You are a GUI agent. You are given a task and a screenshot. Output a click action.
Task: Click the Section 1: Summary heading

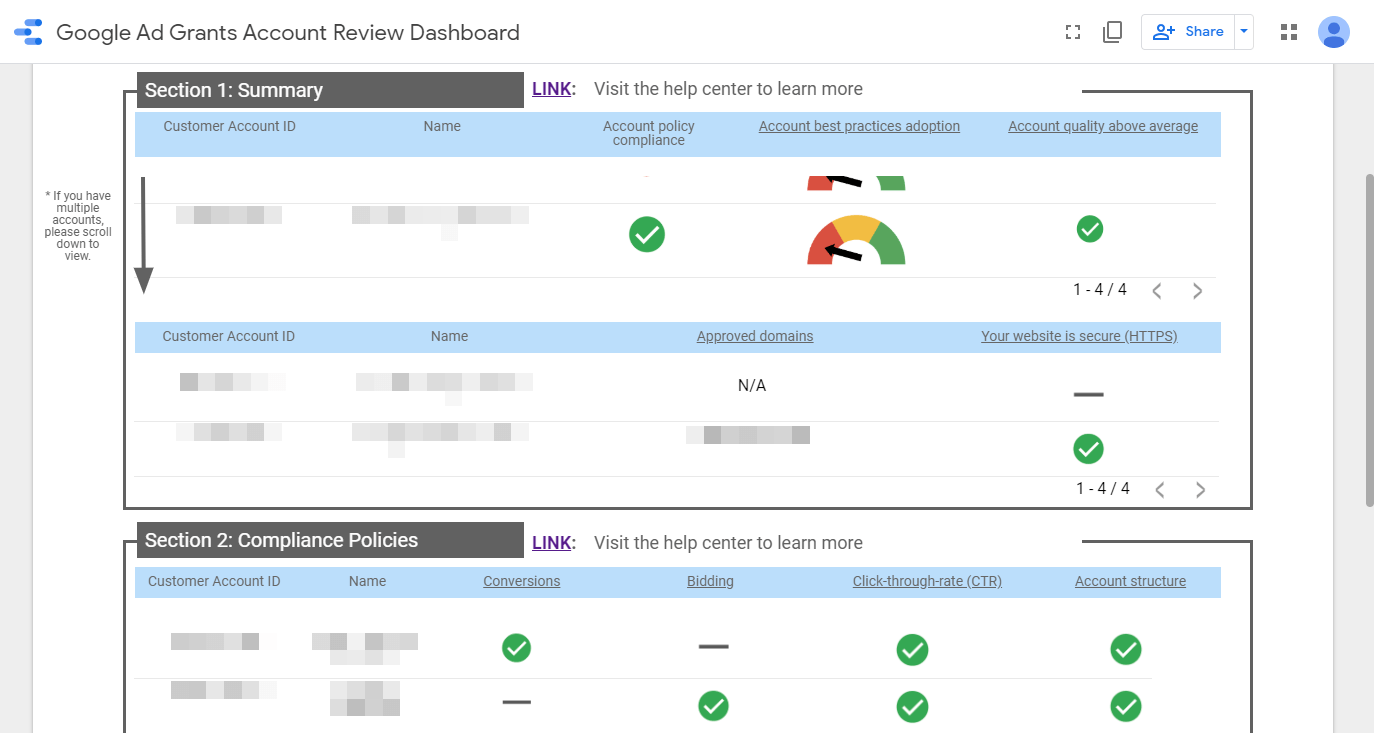[x=234, y=90]
